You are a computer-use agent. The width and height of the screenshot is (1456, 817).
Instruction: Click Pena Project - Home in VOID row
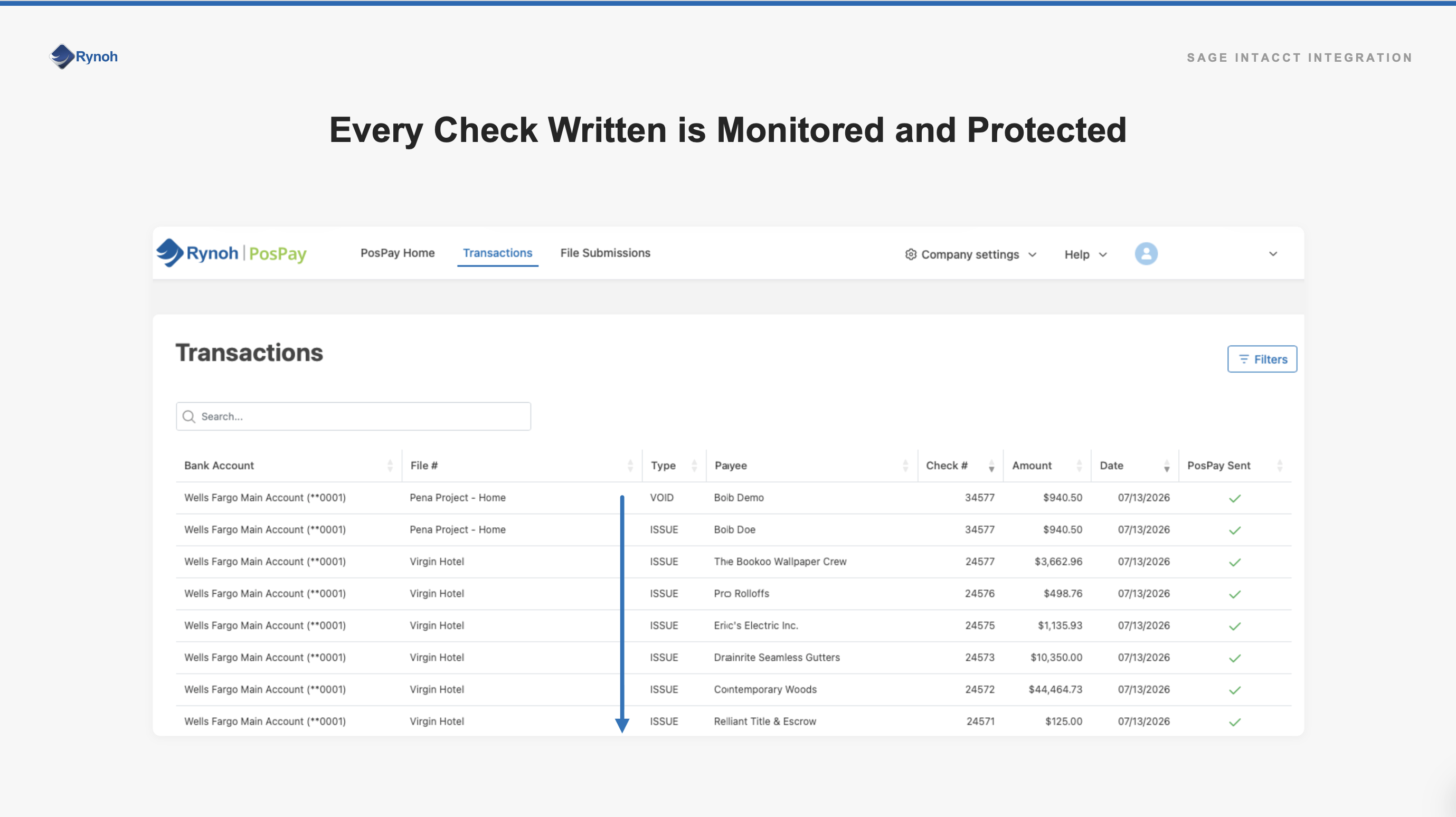[x=457, y=498]
